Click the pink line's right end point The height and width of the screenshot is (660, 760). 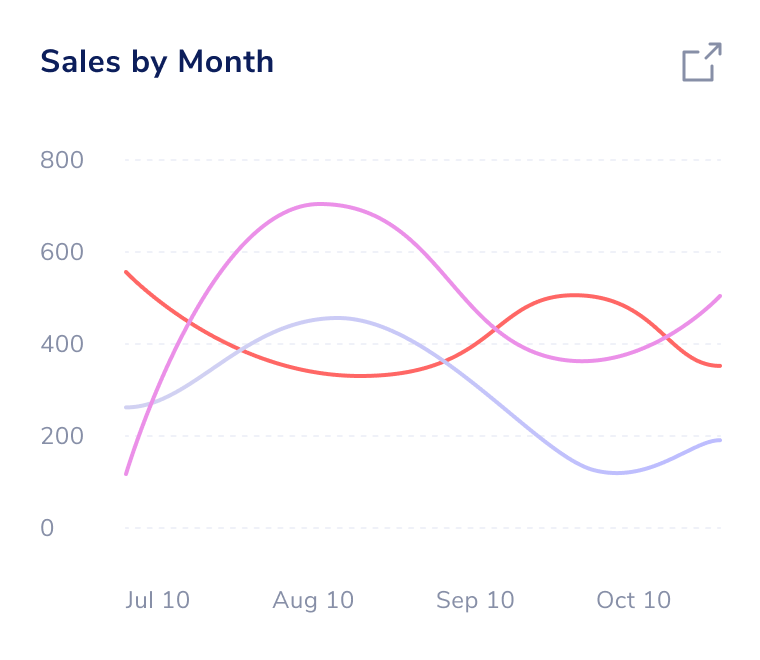tap(720, 296)
